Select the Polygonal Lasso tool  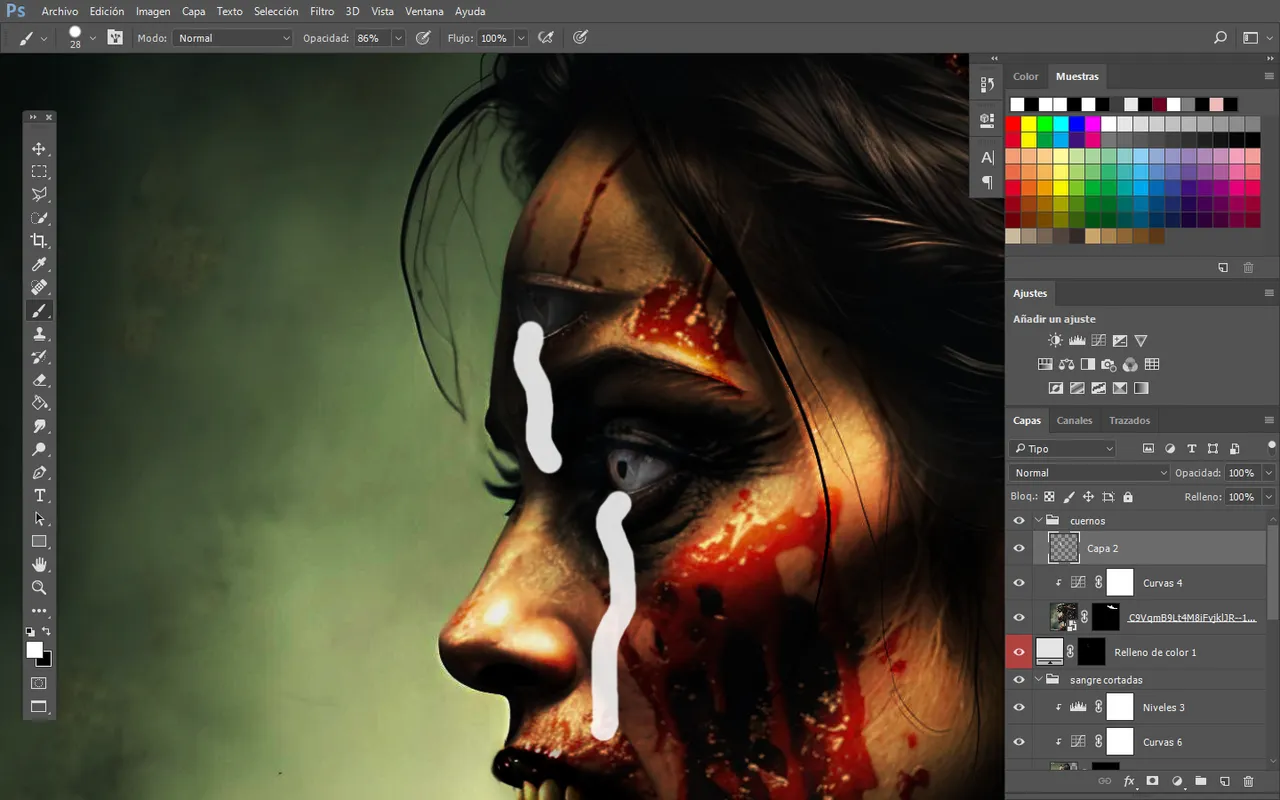[x=39, y=195]
